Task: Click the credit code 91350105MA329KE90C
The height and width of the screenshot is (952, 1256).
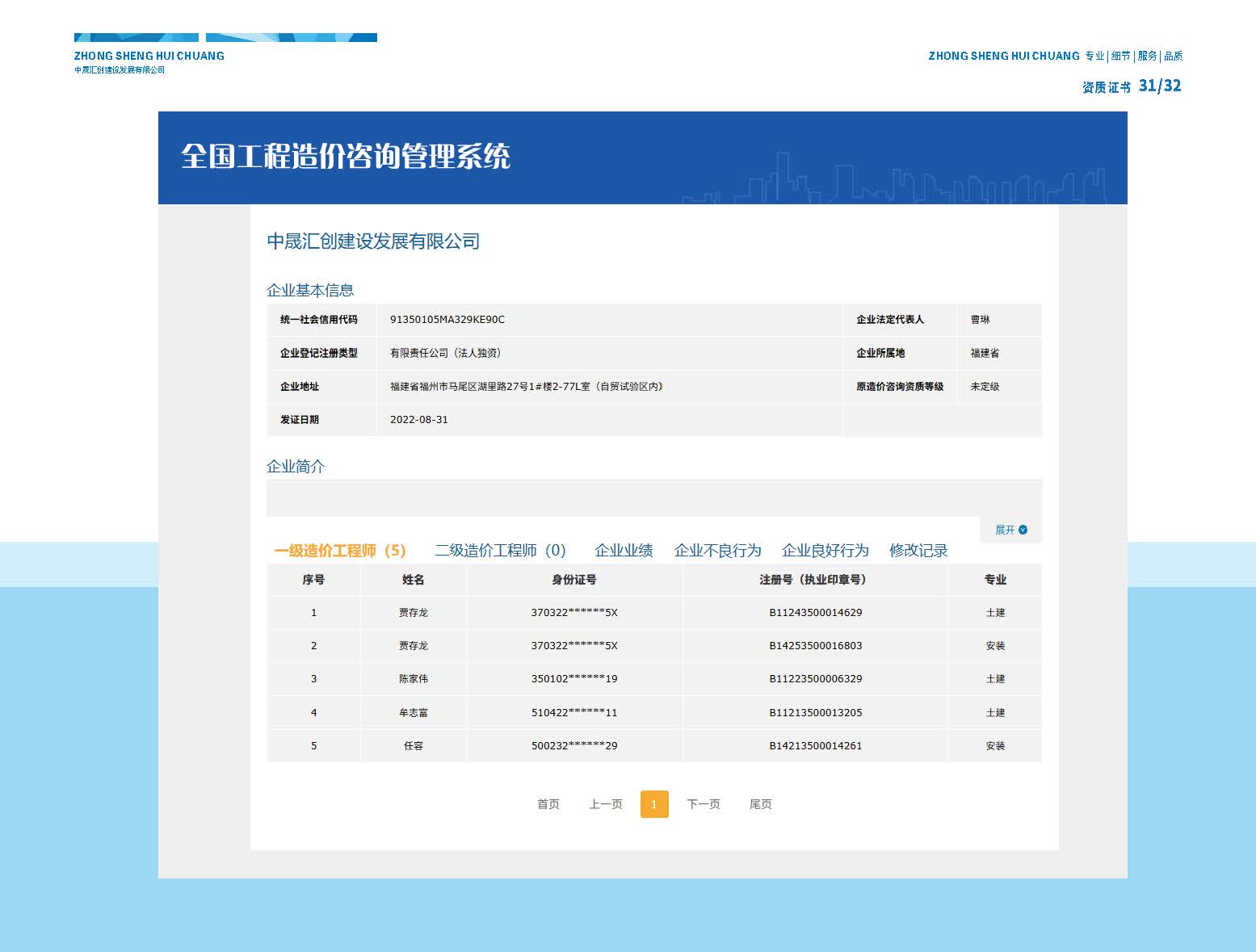Action: (x=447, y=320)
